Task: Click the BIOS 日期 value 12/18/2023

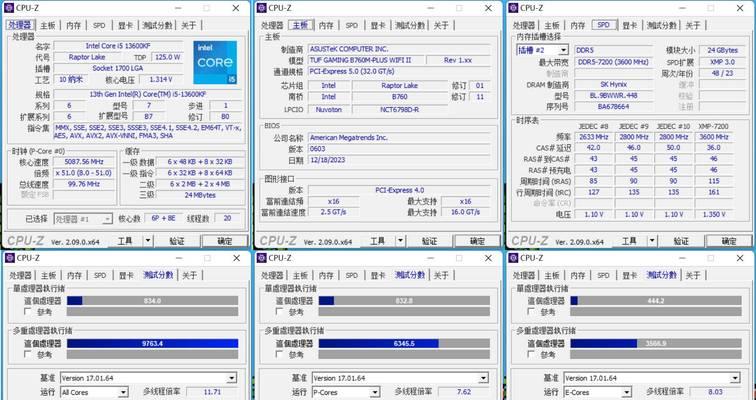Action: pos(399,160)
